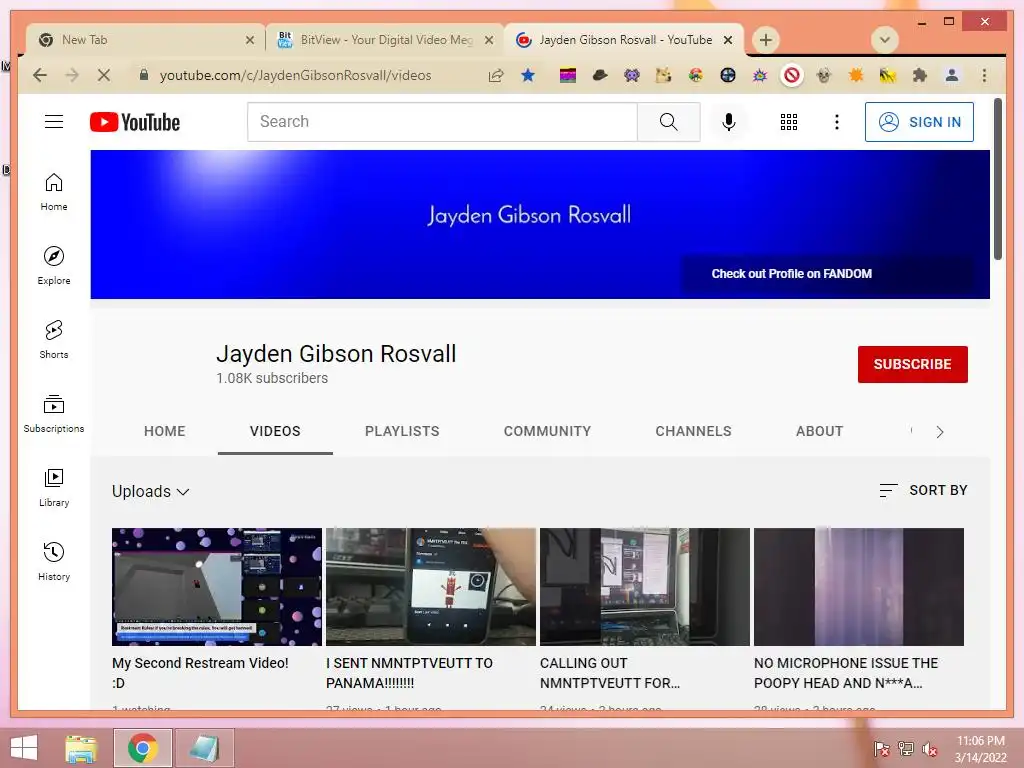Image resolution: width=1024 pixels, height=768 pixels.
Task: Show more channel tabs with right chevron
Action: click(939, 432)
